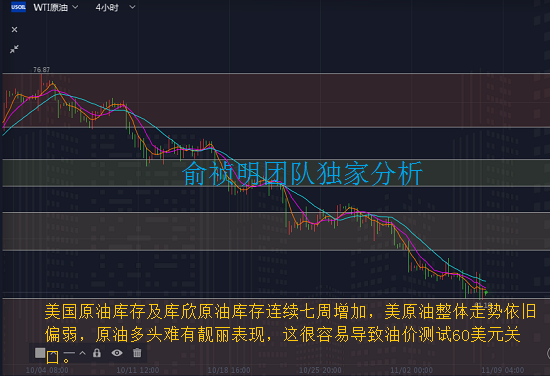The height and width of the screenshot is (376, 550).
Task: Select the line style dash icon
Action: [x=69, y=352]
